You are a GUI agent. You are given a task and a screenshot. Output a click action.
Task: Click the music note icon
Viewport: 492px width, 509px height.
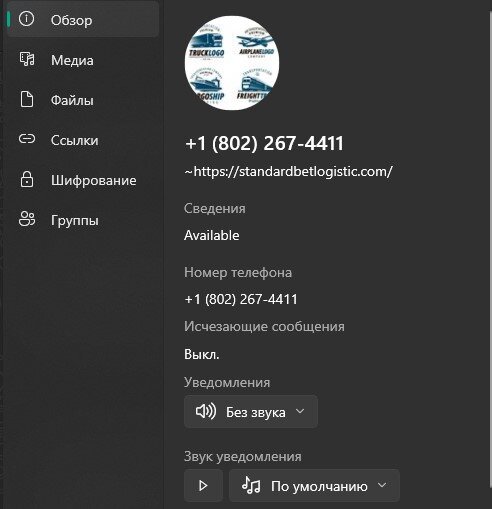[251, 485]
